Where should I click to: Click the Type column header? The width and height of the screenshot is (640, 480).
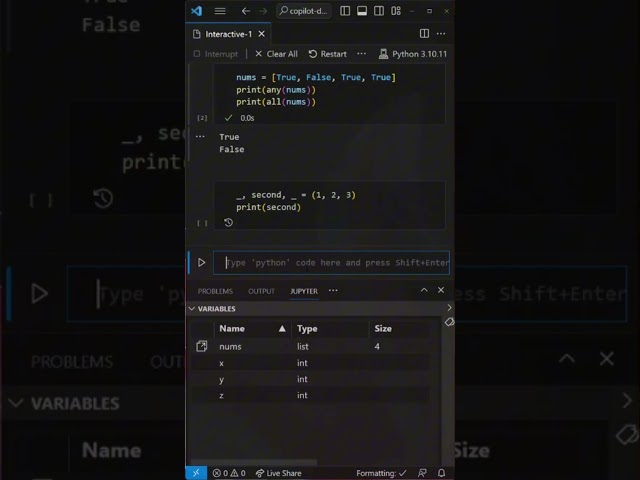(330, 329)
